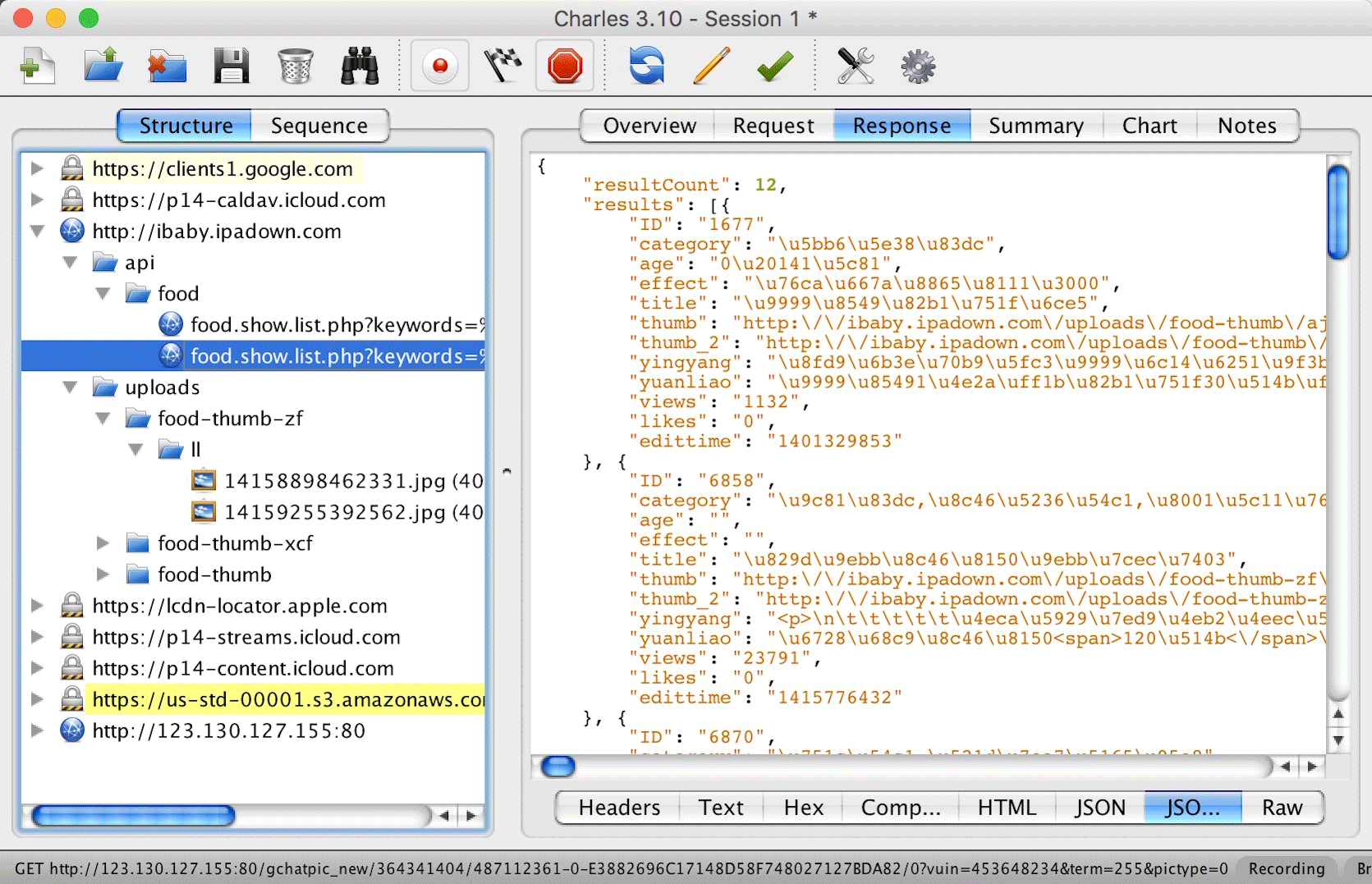
Task: Click the New Session icon
Action: (x=36, y=66)
